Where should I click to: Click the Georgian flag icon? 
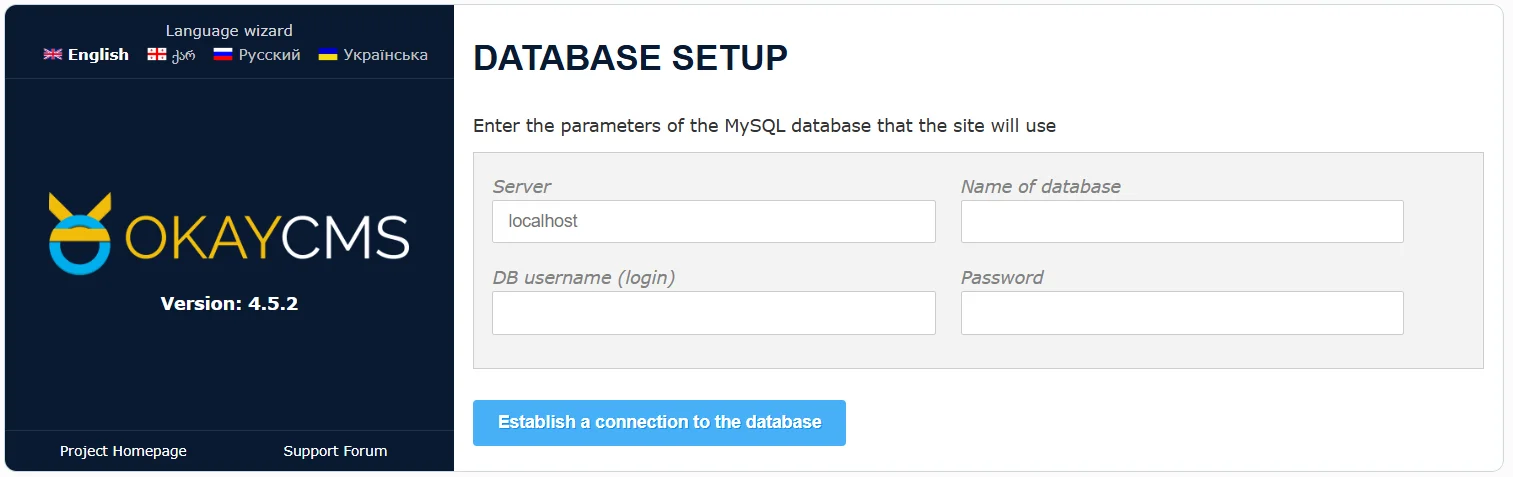click(x=156, y=55)
